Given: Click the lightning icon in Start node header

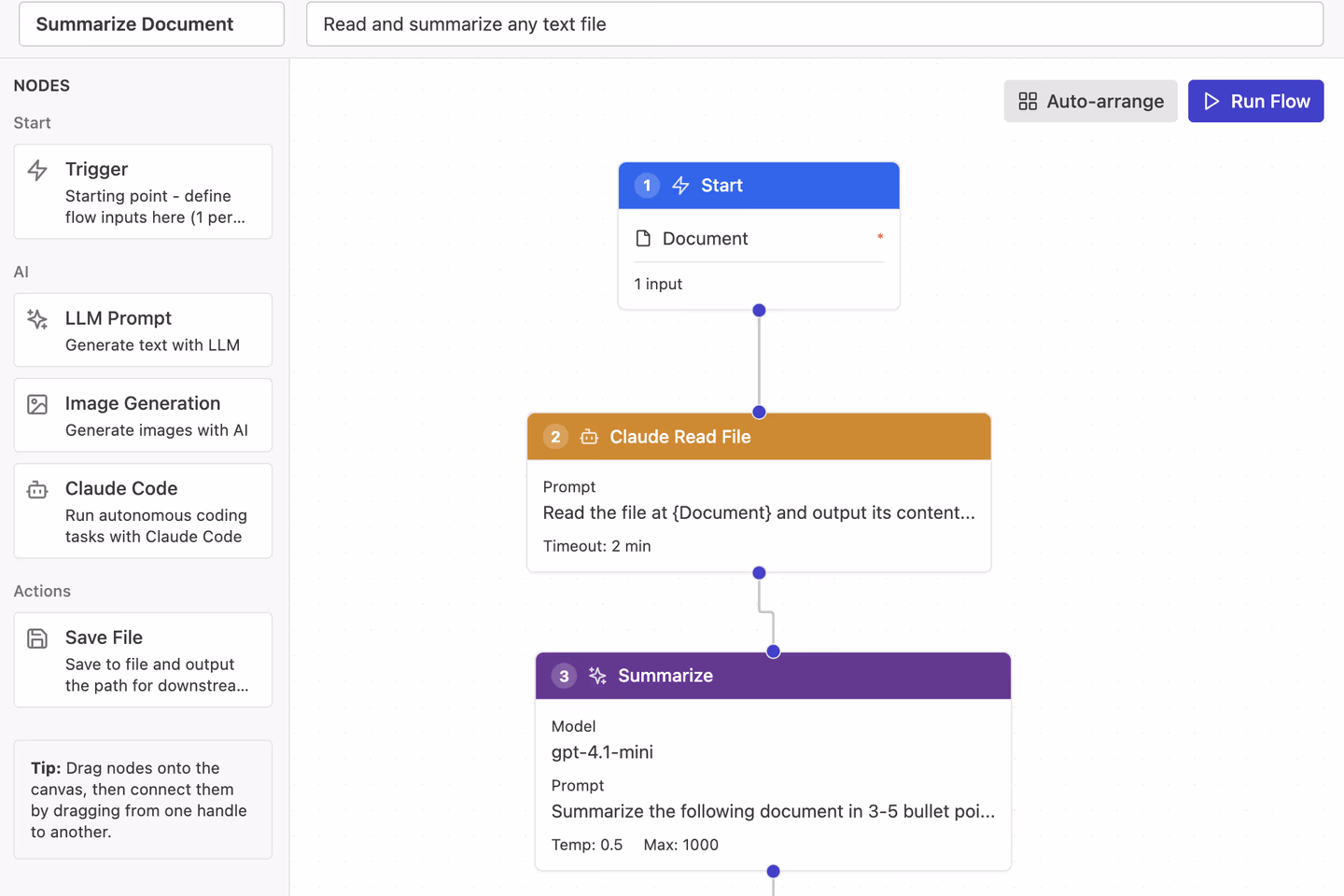Looking at the screenshot, I should (x=680, y=186).
